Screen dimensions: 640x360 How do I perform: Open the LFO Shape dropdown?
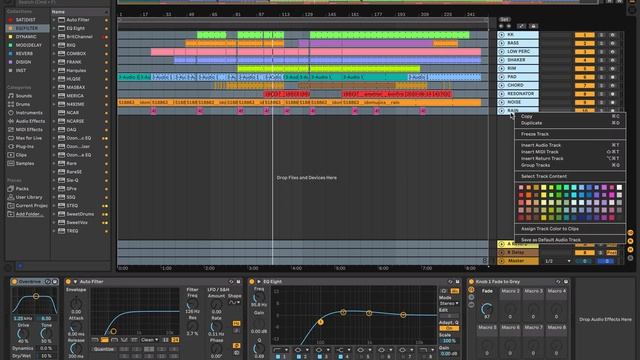point(234,302)
